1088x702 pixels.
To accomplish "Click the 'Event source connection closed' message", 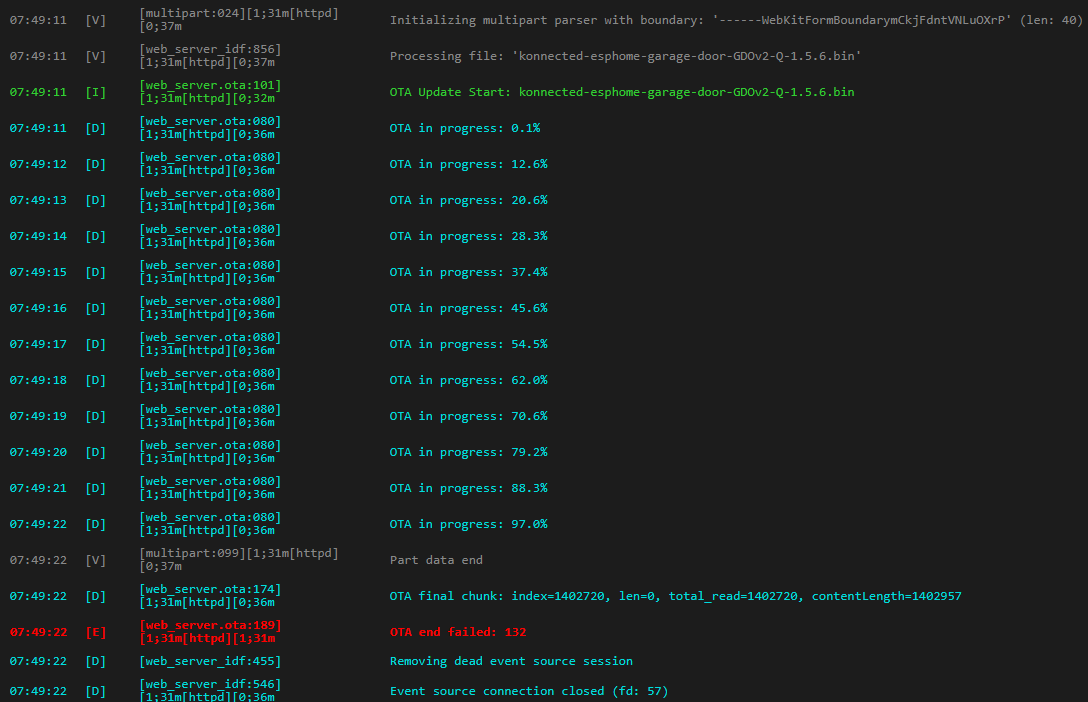I will (x=528, y=691).
